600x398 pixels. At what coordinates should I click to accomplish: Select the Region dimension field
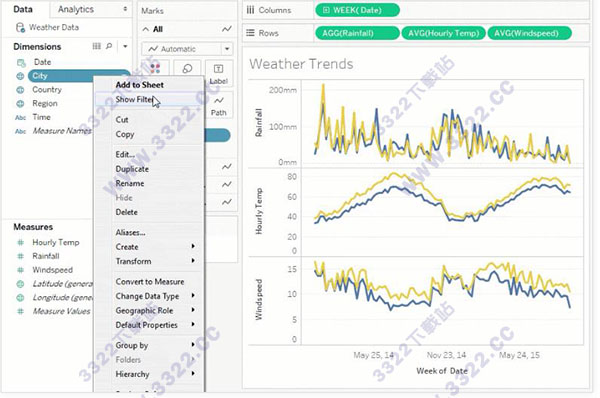pyautogui.click(x=45, y=103)
